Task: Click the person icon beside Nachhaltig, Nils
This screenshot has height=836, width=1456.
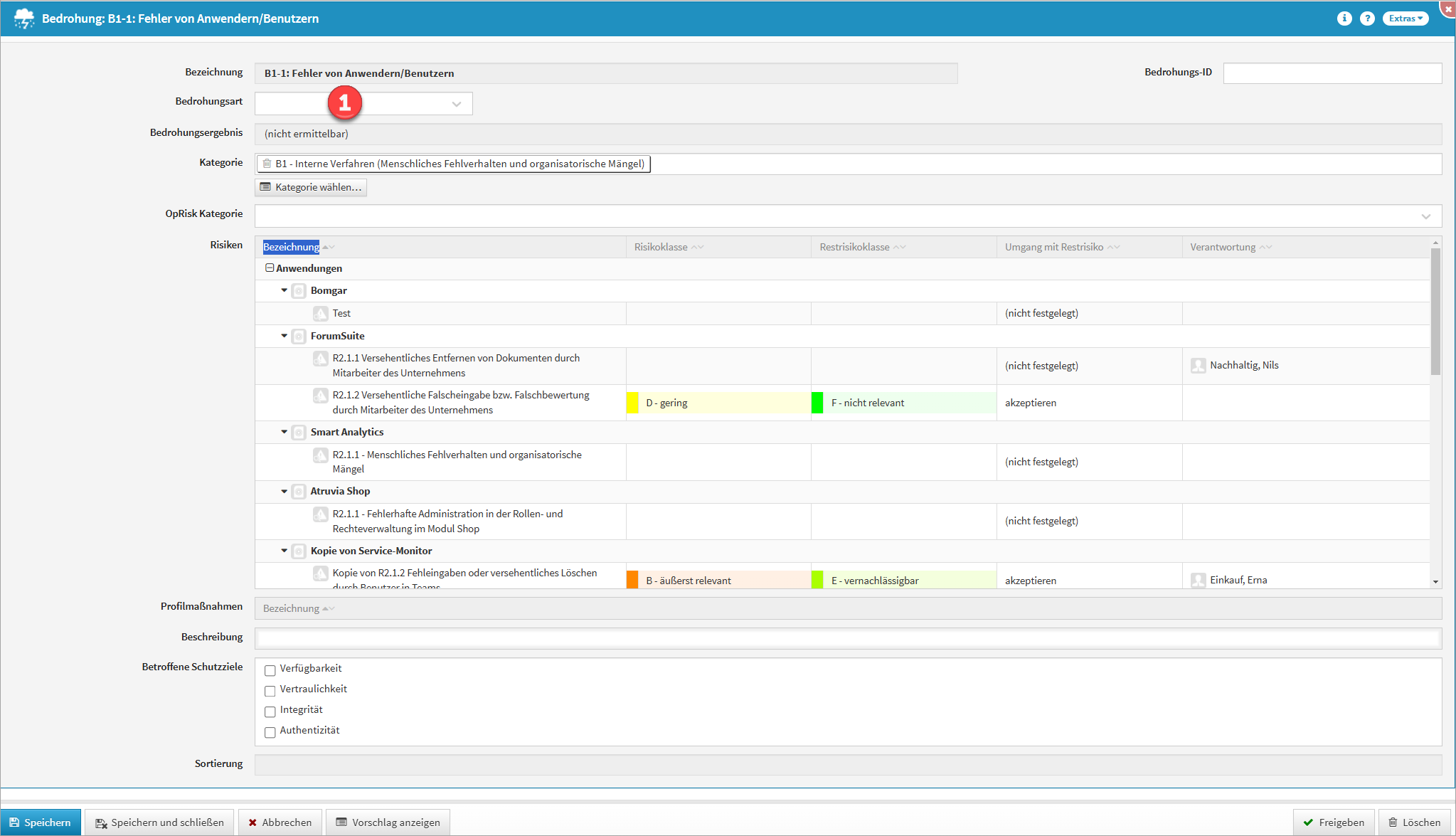Action: [1198, 366]
